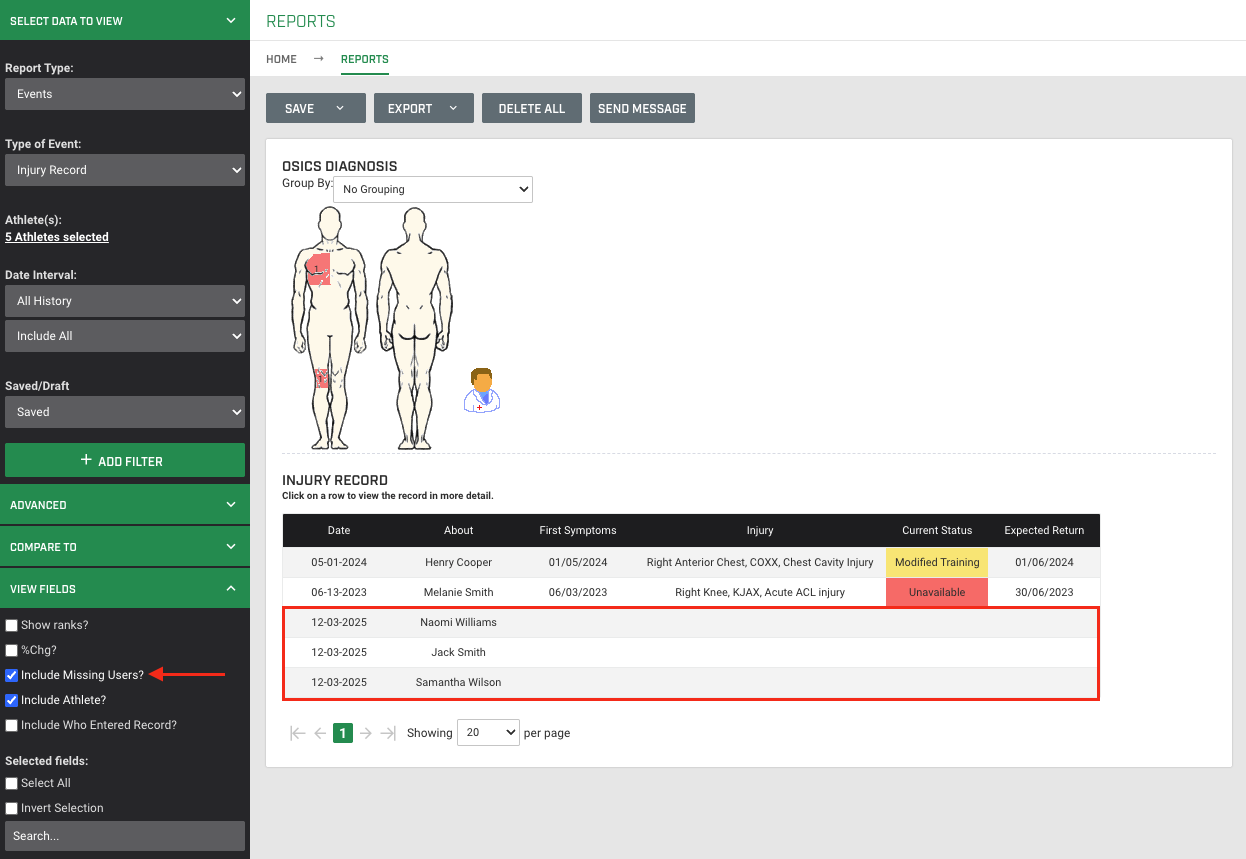Uncheck Include Missing Users?
Viewport: 1246px width, 859px height.
pos(11,675)
